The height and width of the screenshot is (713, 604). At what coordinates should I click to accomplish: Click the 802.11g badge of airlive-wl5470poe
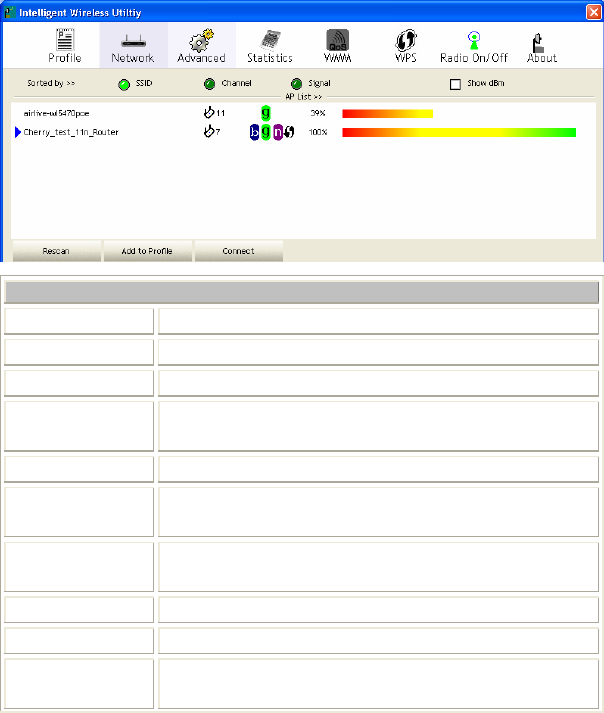pos(266,112)
